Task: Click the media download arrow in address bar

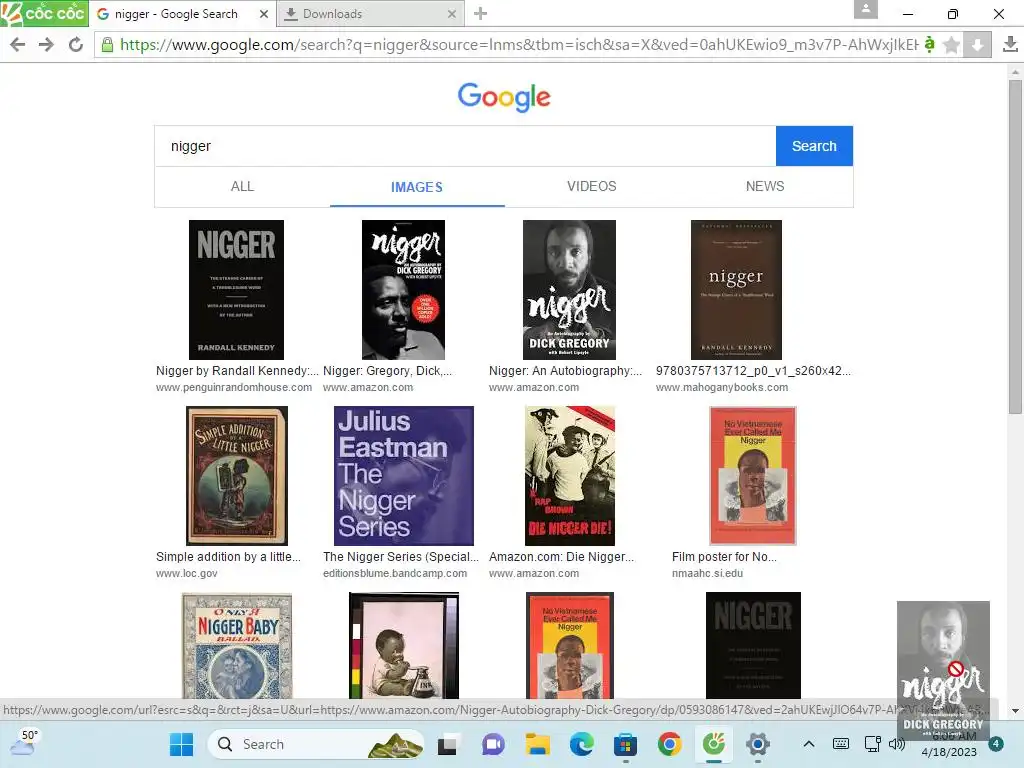Action: tap(977, 44)
